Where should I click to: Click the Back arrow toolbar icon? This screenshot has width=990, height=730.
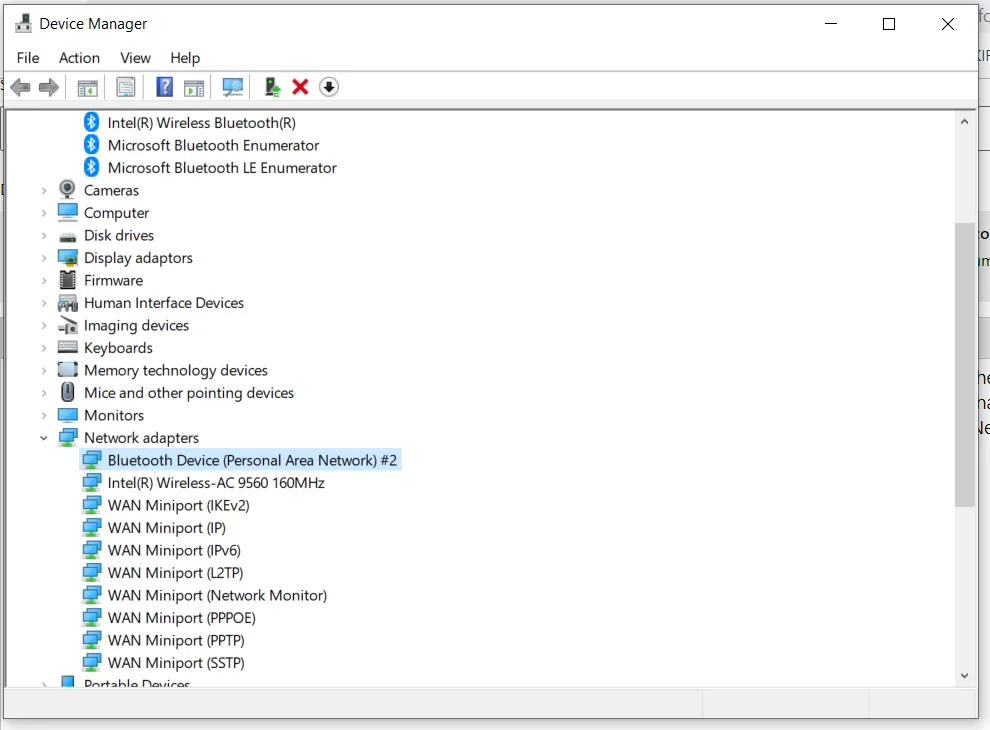[x=20, y=88]
